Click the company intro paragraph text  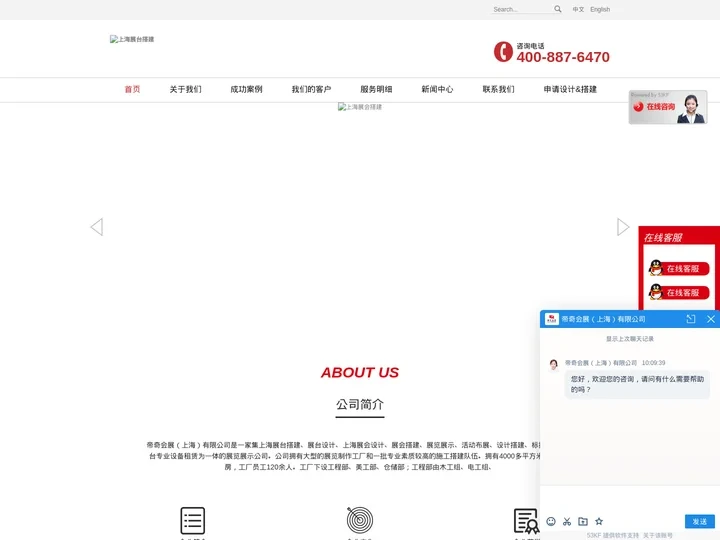343,456
